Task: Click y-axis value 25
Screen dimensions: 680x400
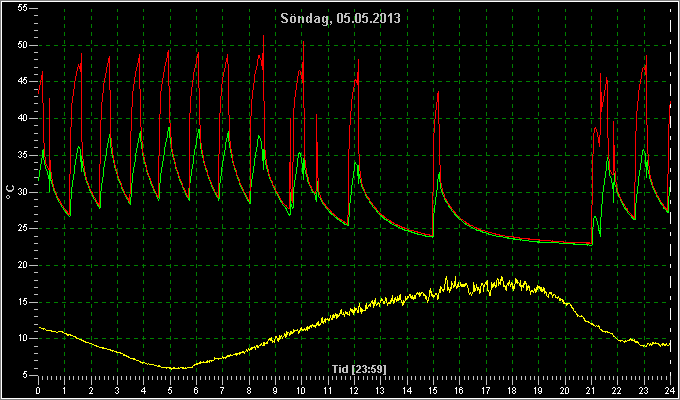Action: pyautogui.click(x=23, y=228)
